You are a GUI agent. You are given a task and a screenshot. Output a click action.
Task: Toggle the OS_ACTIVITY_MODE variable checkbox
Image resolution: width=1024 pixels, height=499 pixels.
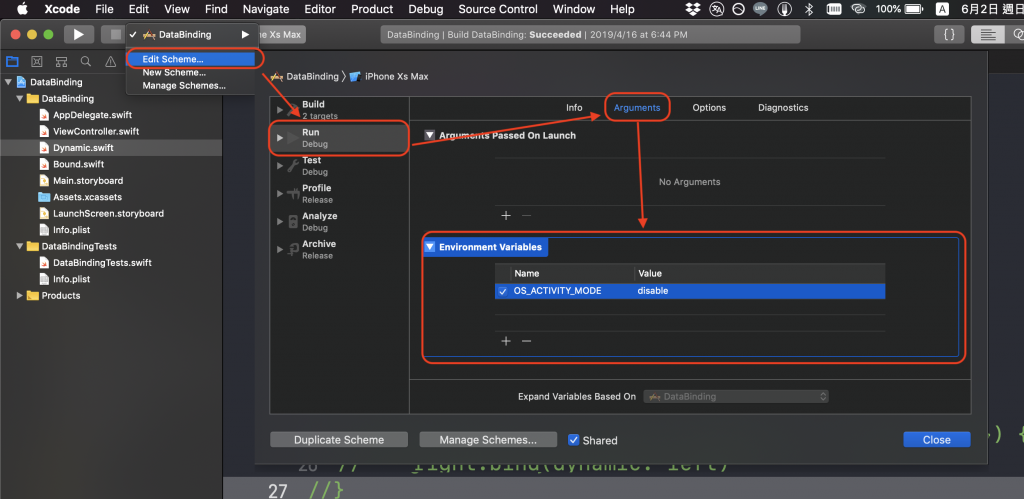pos(502,291)
